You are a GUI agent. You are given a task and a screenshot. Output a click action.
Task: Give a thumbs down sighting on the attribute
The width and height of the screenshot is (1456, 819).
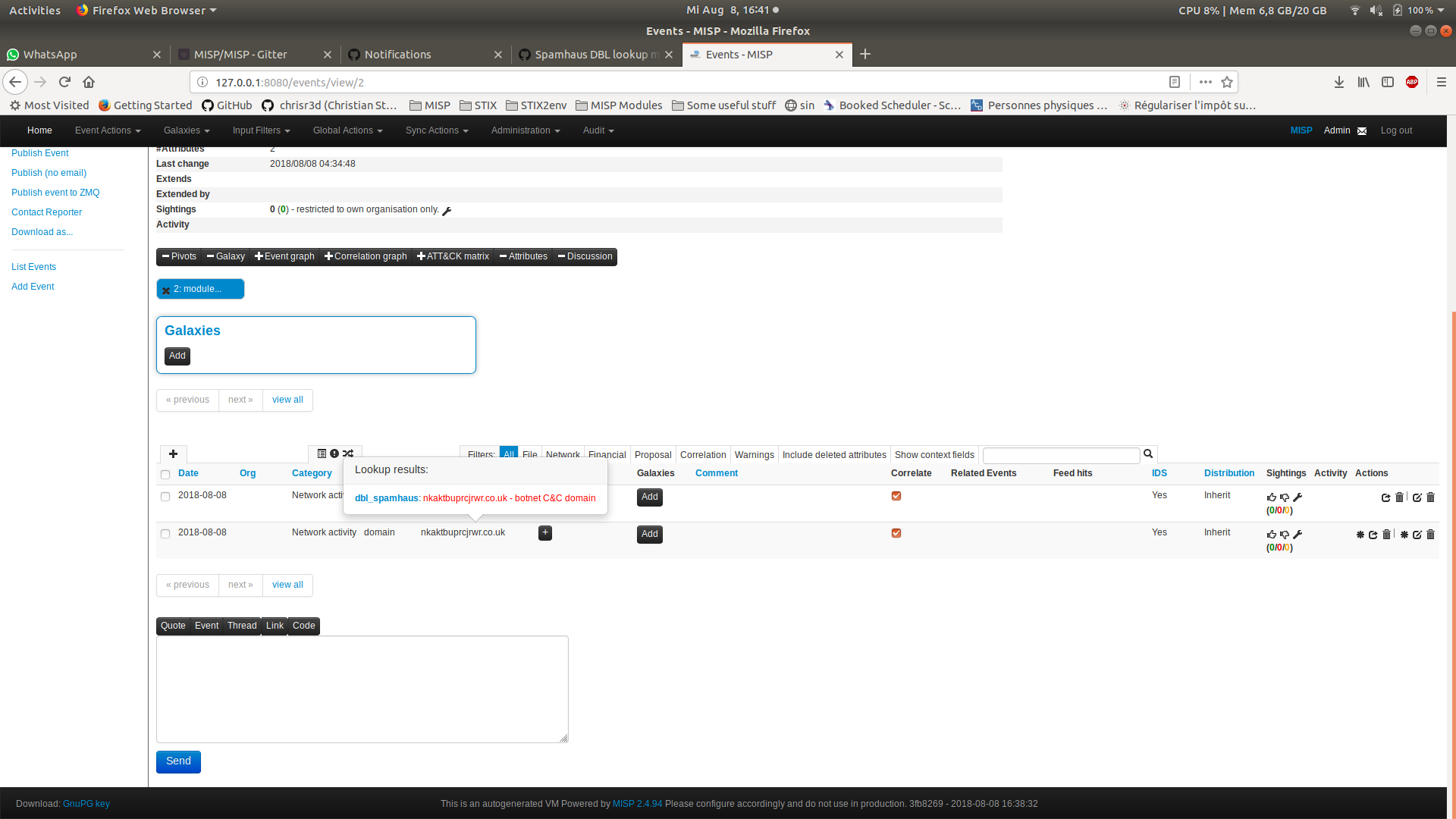tap(1285, 534)
